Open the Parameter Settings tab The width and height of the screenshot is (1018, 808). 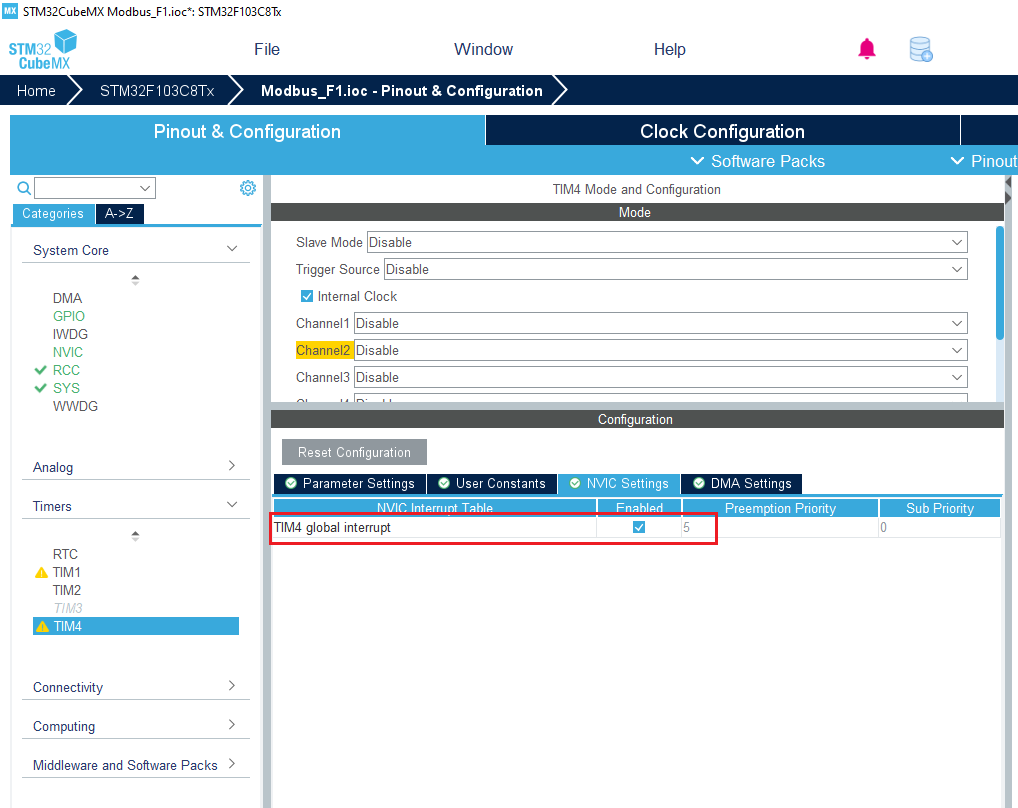pos(350,484)
